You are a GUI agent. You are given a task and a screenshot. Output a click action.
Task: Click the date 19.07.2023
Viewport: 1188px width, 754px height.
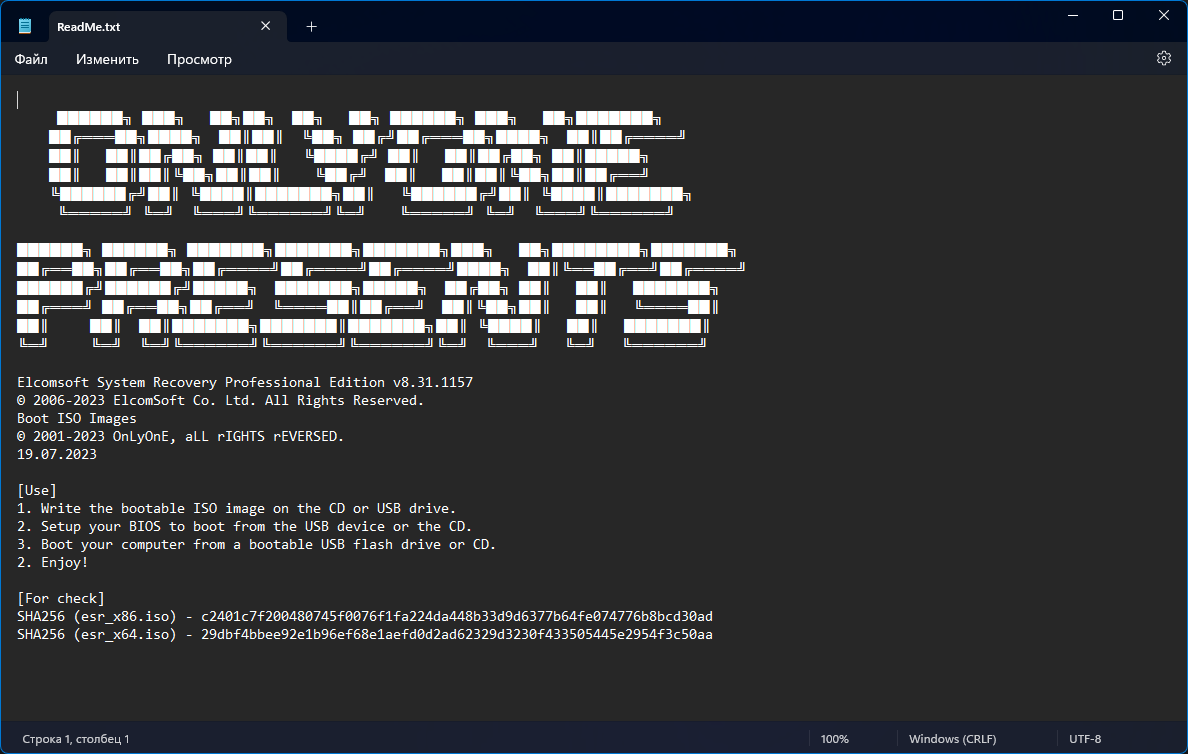pos(57,455)
